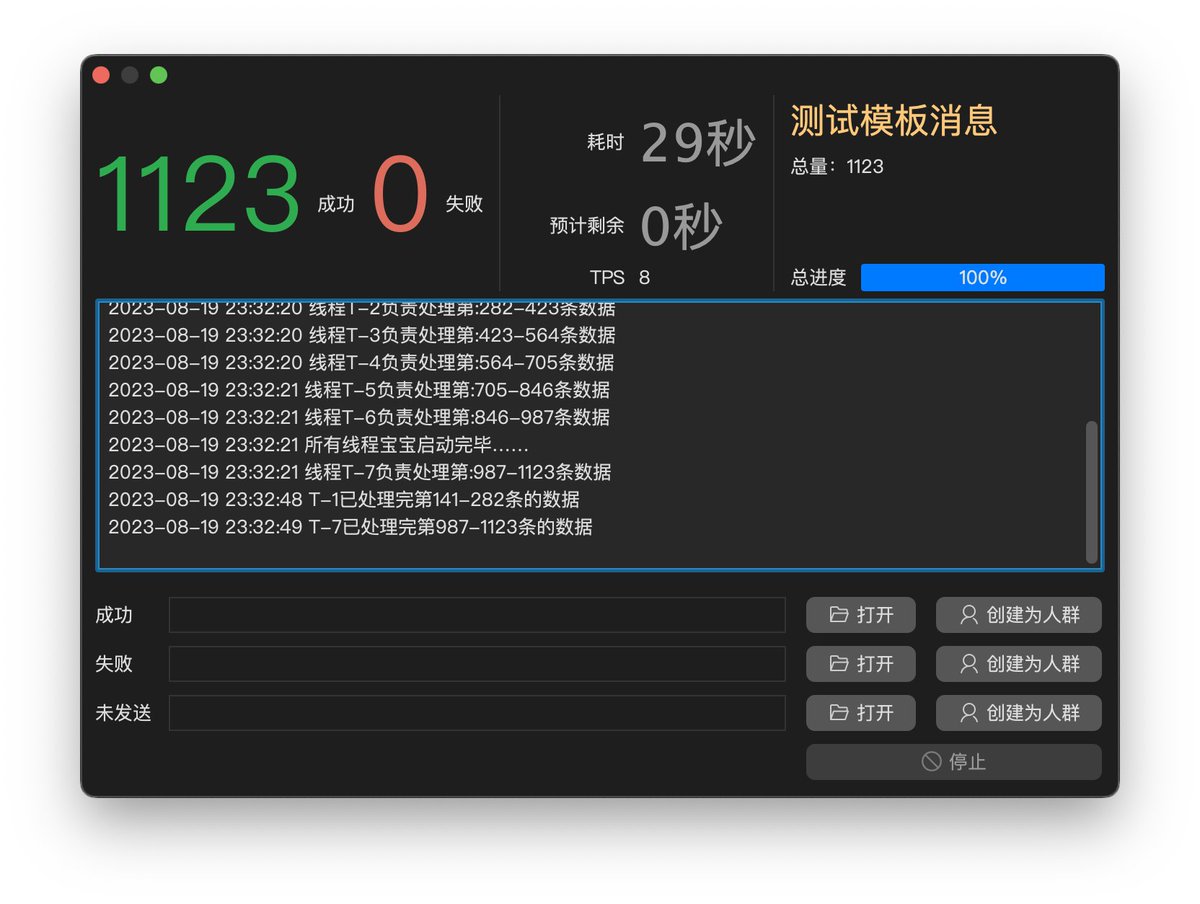1200x904 pixels.
Task: Click the 总量：1123 text
Action: tap(837, 167)
